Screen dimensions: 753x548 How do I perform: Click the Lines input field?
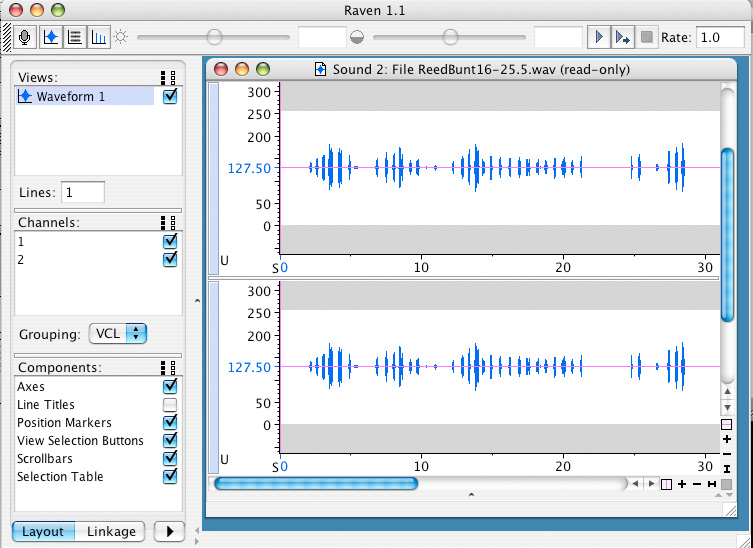[83, 193]
